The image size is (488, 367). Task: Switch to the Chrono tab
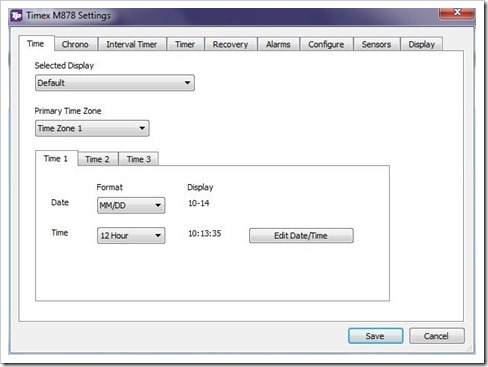tap(75, 44)
